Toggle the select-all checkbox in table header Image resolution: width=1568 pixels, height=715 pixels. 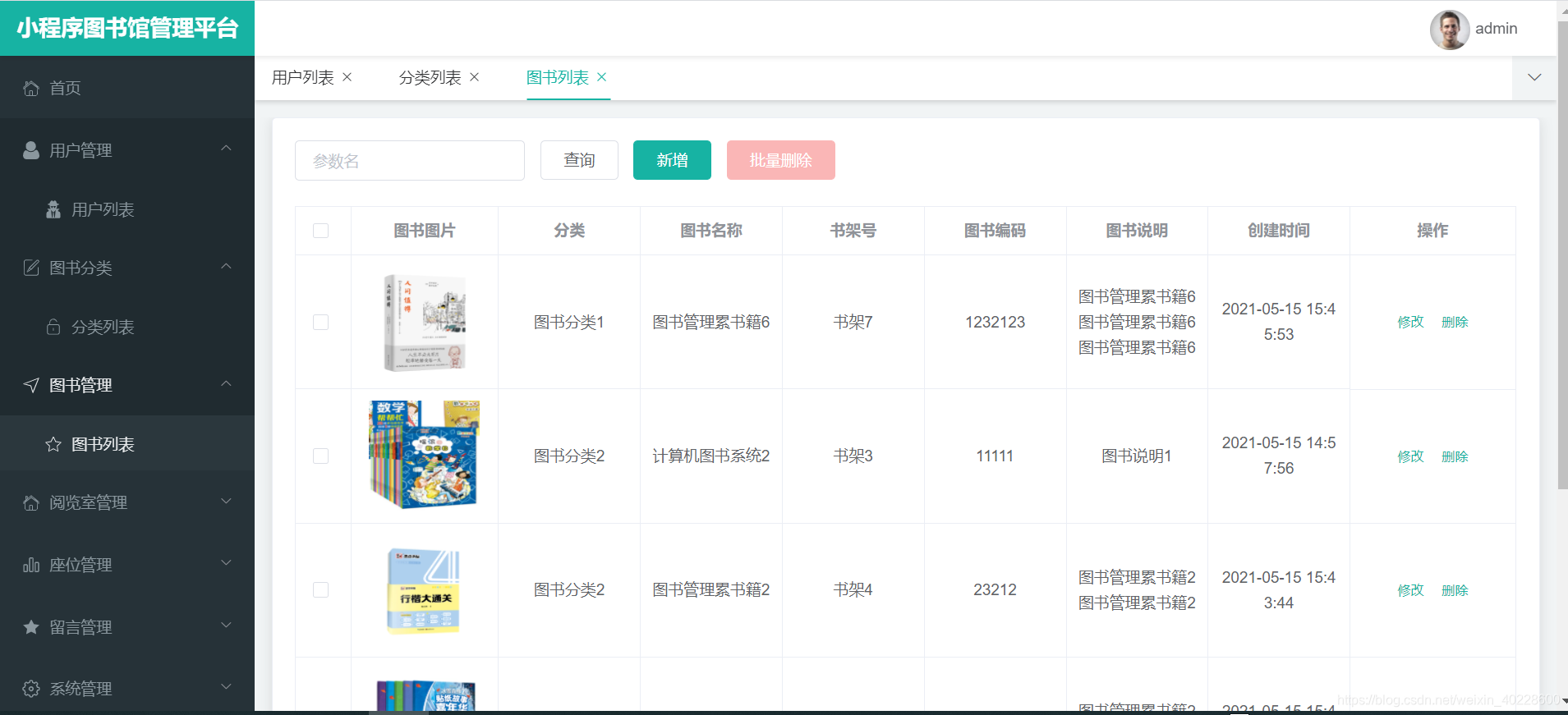point(321,231)
